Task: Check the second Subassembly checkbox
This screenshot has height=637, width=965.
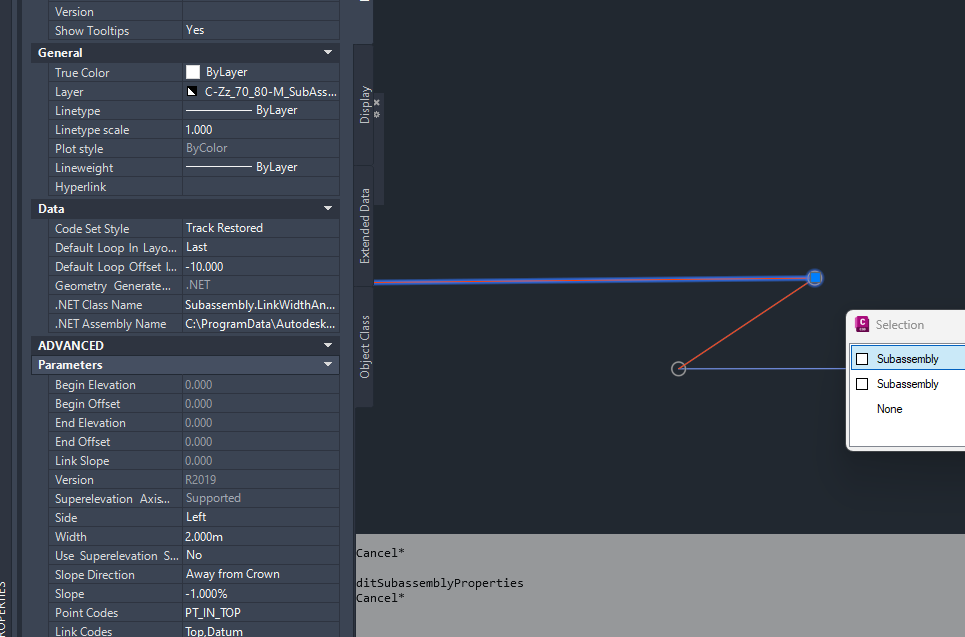Action: coord(862,383)
